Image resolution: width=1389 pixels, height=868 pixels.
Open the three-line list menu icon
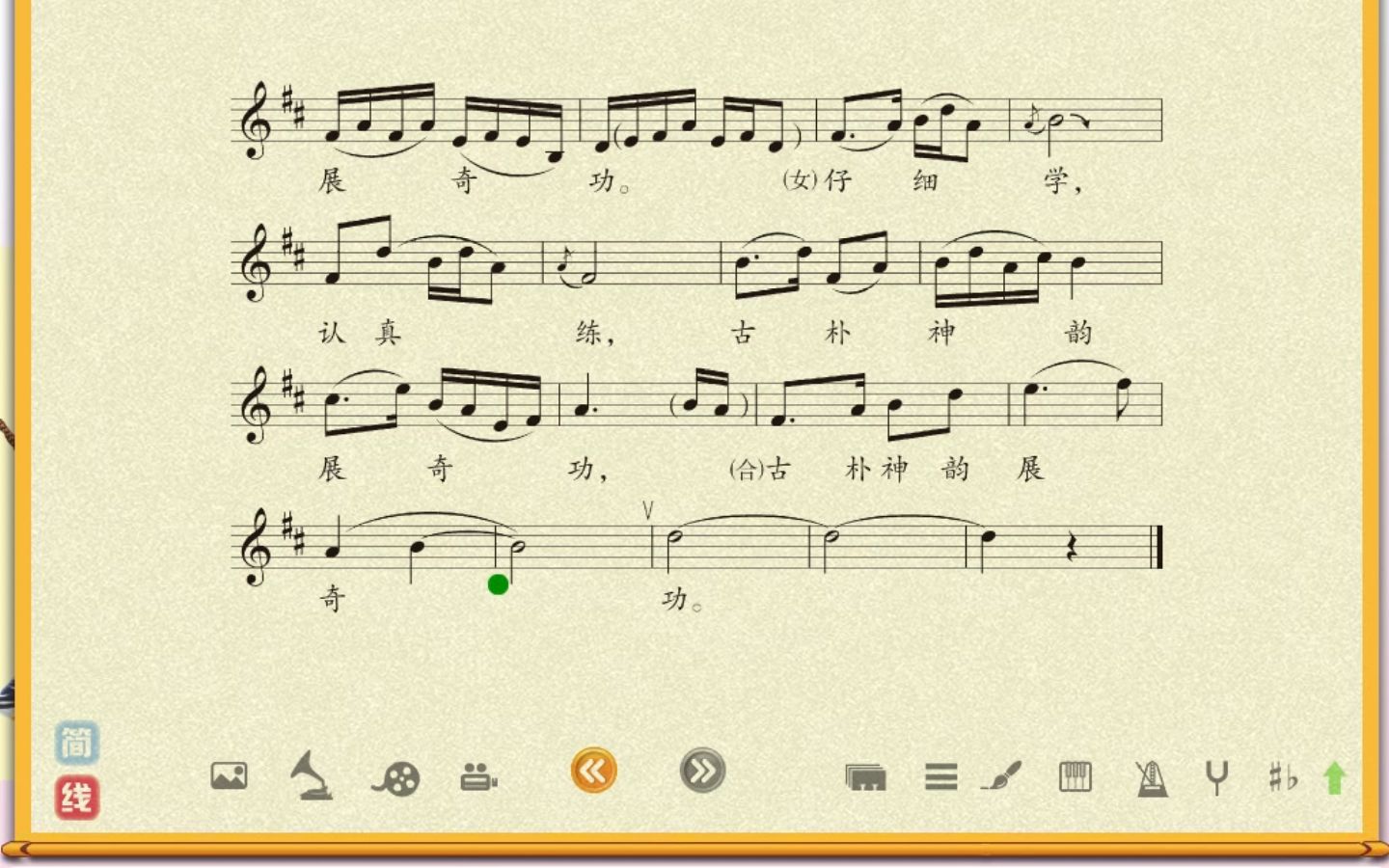click(940, 776)
